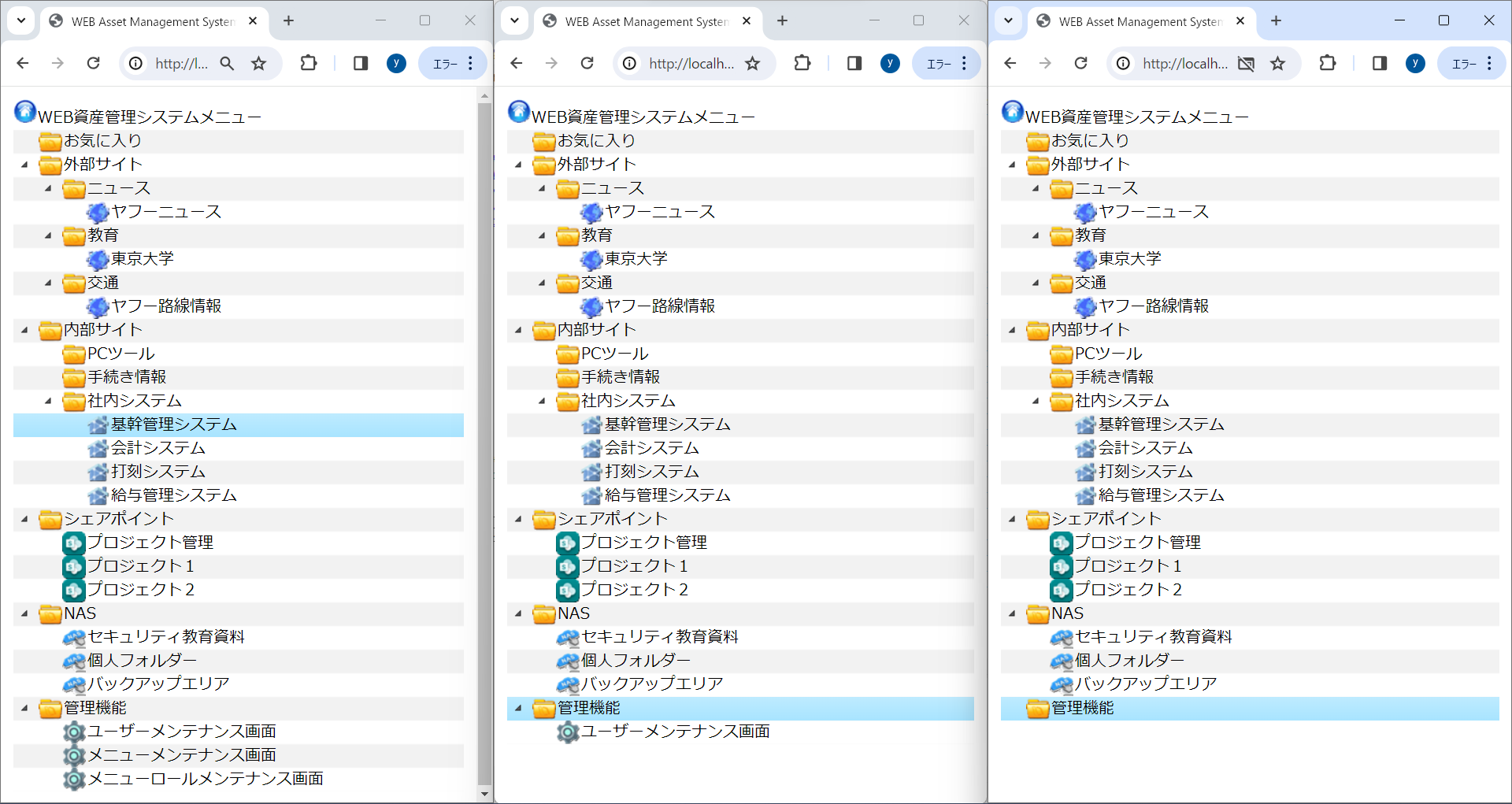The image size is (1512, 804).
Task: Focus the address bar in the right window
Action: click(1185, 64)
